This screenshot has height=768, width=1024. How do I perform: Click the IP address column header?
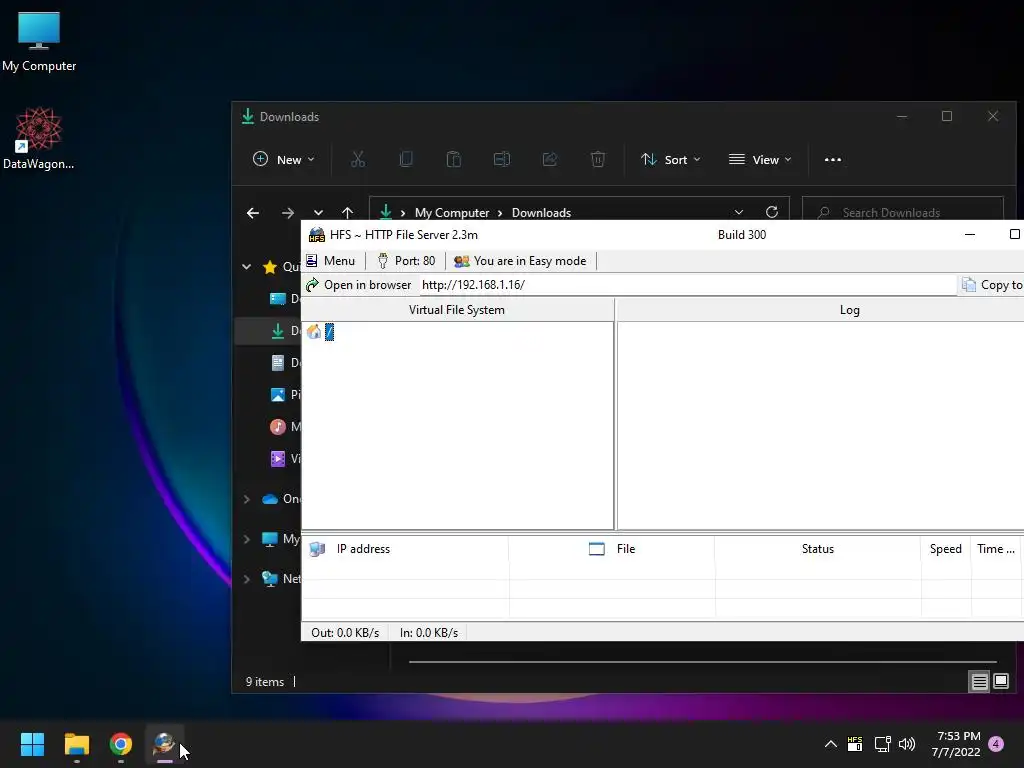coord(405,549)
